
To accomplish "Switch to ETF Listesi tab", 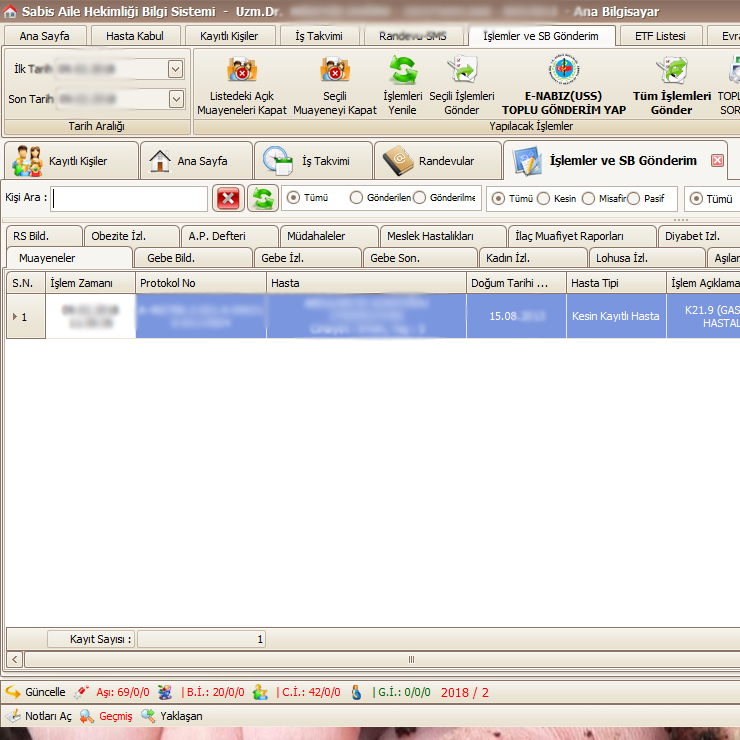I will [x=660, y=36].
